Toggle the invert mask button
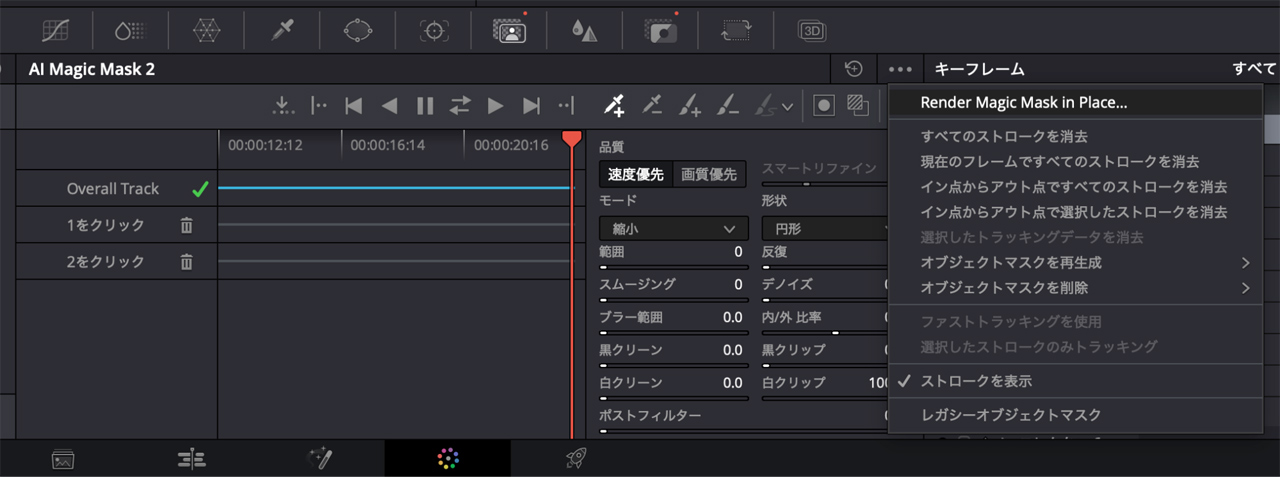 [857, 105]
